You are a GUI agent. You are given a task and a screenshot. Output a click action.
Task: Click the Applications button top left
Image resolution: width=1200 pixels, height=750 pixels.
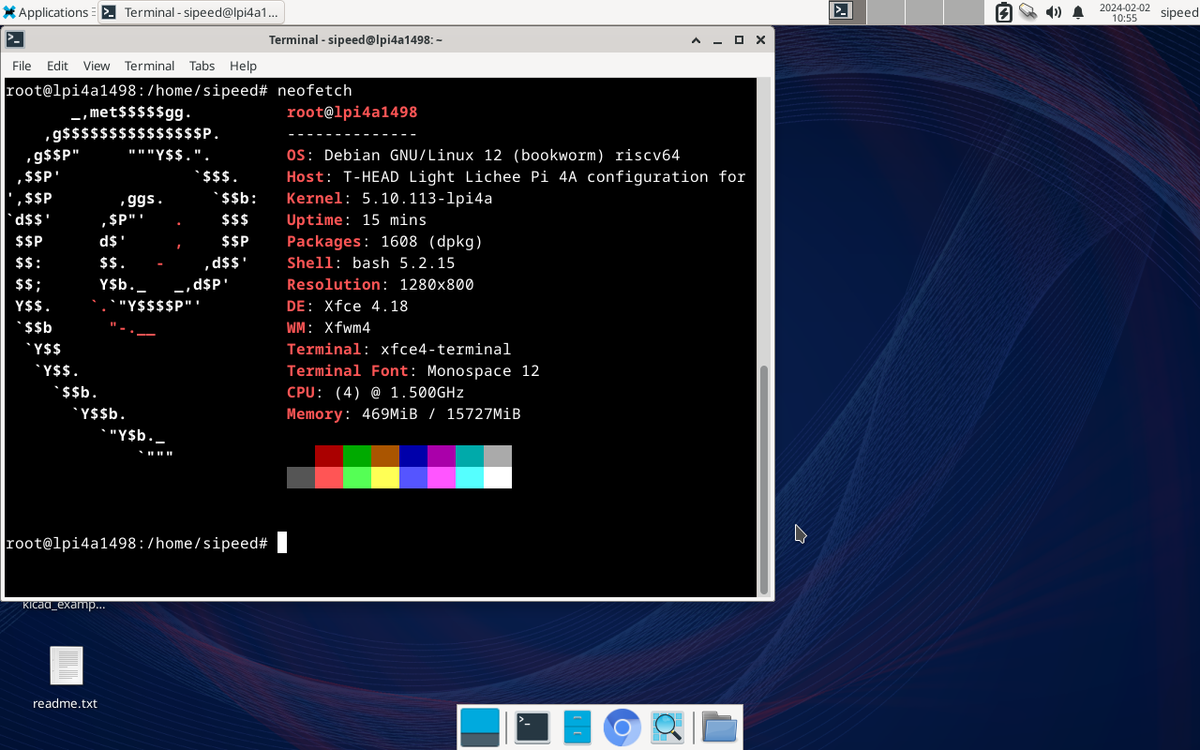(44, 12)
